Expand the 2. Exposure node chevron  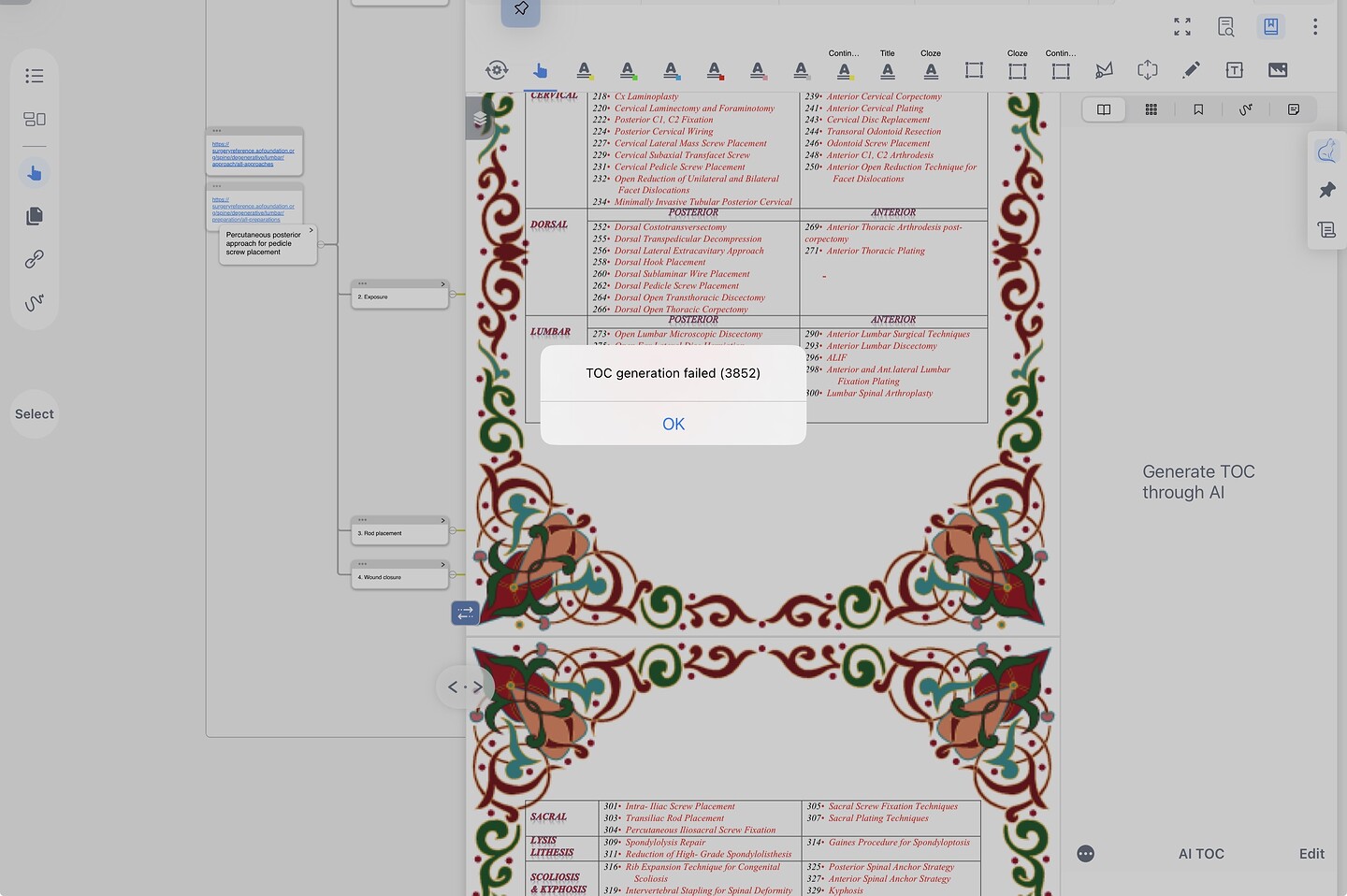442,284
